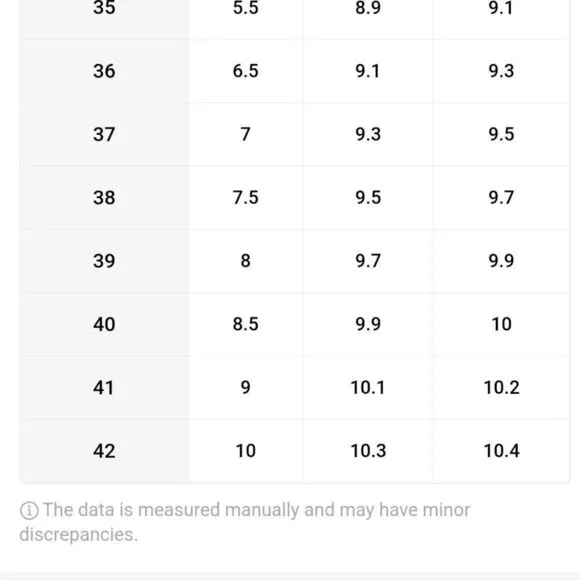Click the 9.9 value in row 39
The image size is (580, 580).
[501, 261]
